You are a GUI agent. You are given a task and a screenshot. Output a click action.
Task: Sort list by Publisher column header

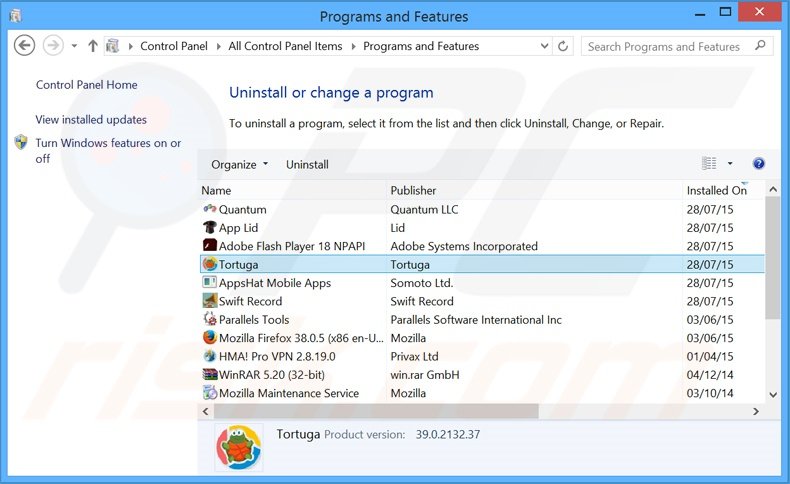(x=413, y=190)
